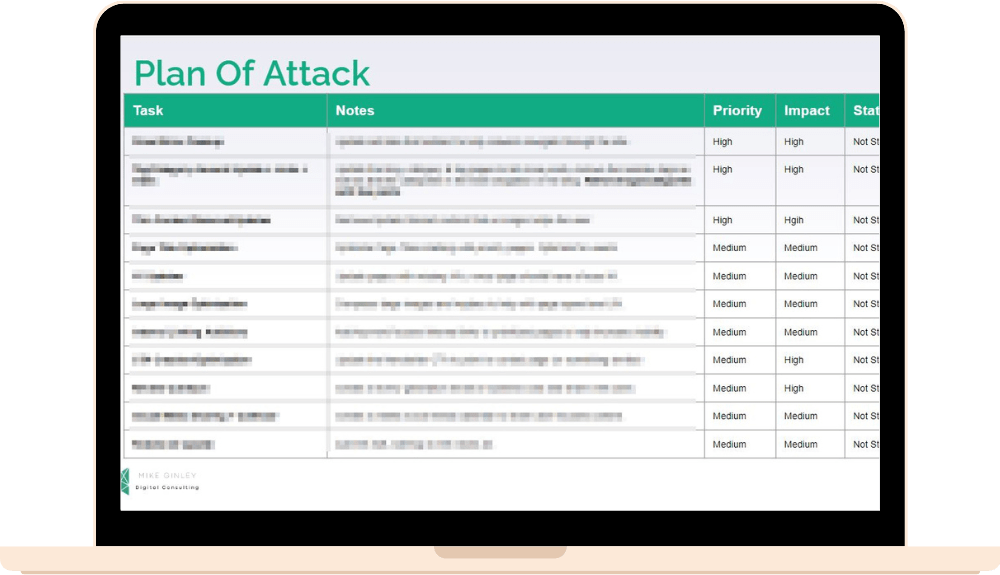
Task: Select the second row's blurred Notes cell
Action: 513,176
